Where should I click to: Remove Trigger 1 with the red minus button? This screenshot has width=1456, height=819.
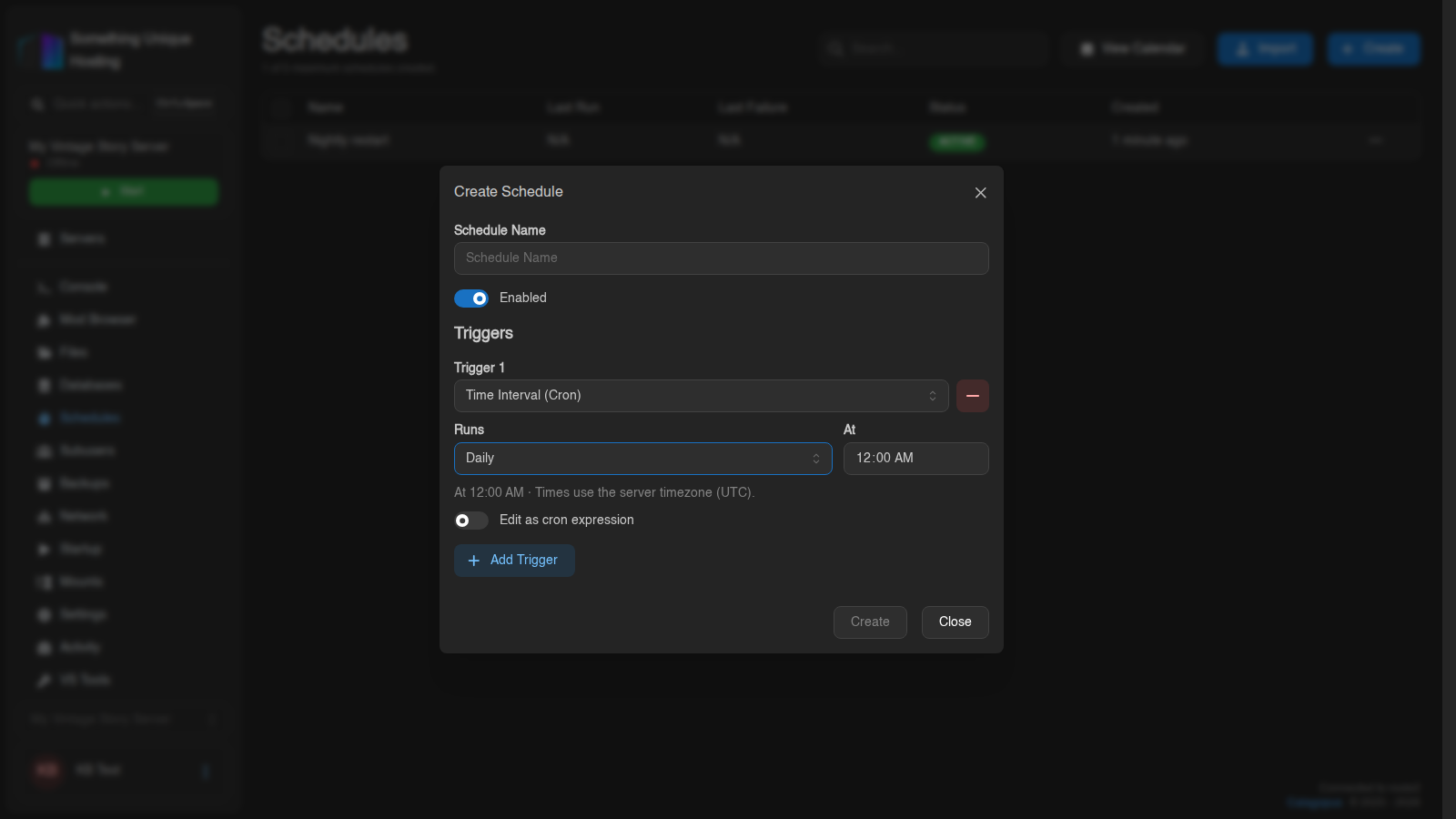point(972,396)
